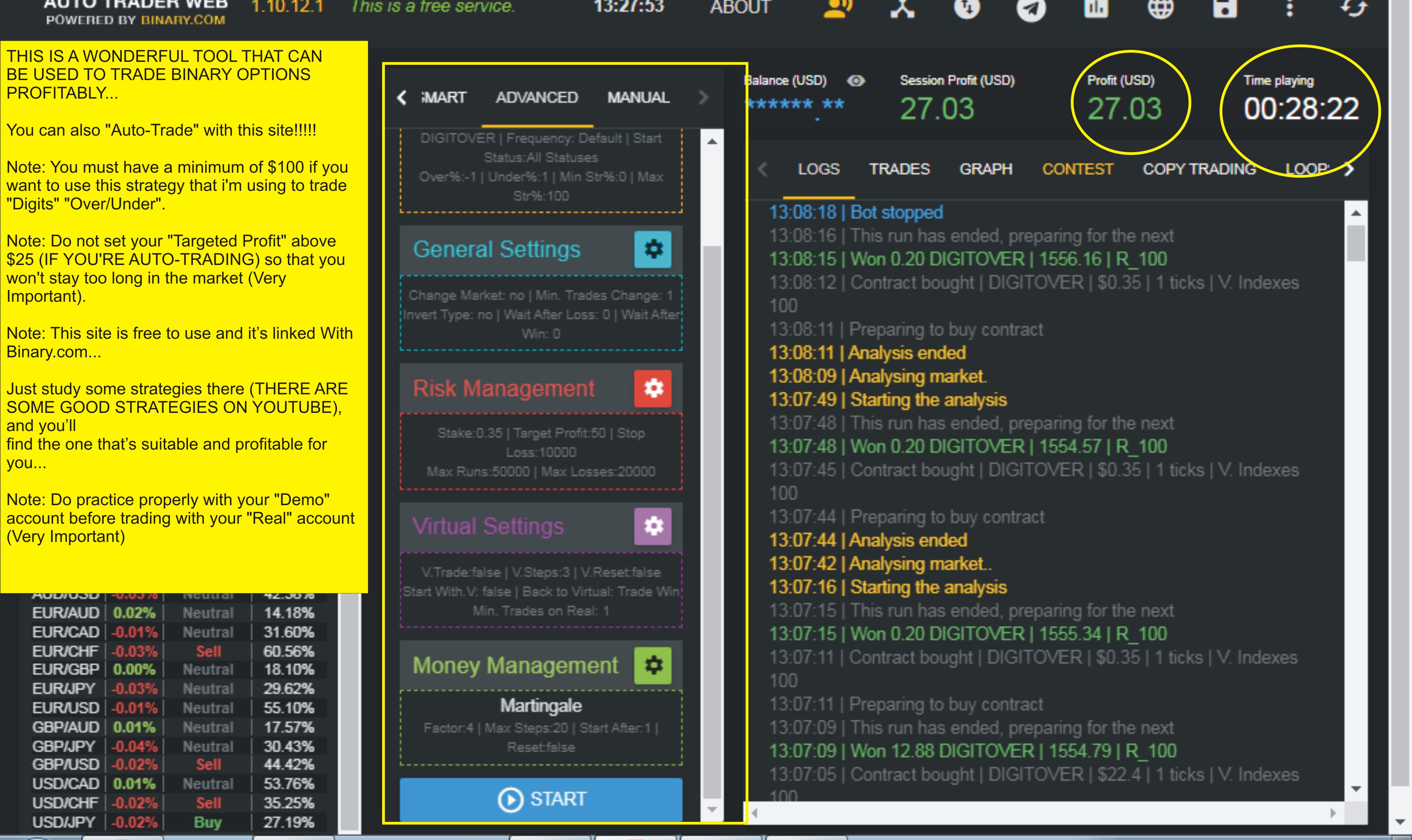Image resolution: width=1412 pixels, height=840 pixels.
Task: Click the save floppy disk icon
Action: 1225,8
